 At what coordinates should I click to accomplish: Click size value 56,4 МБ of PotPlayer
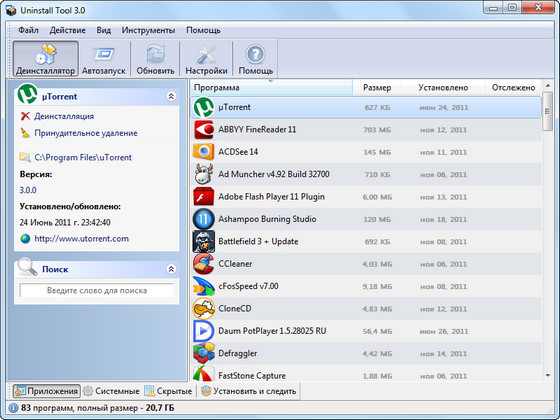click(x=377, y=331)
